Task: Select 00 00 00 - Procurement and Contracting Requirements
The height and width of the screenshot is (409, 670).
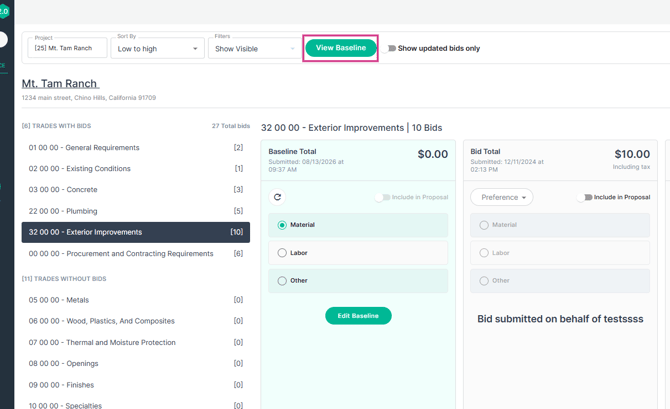Action: 136,253
